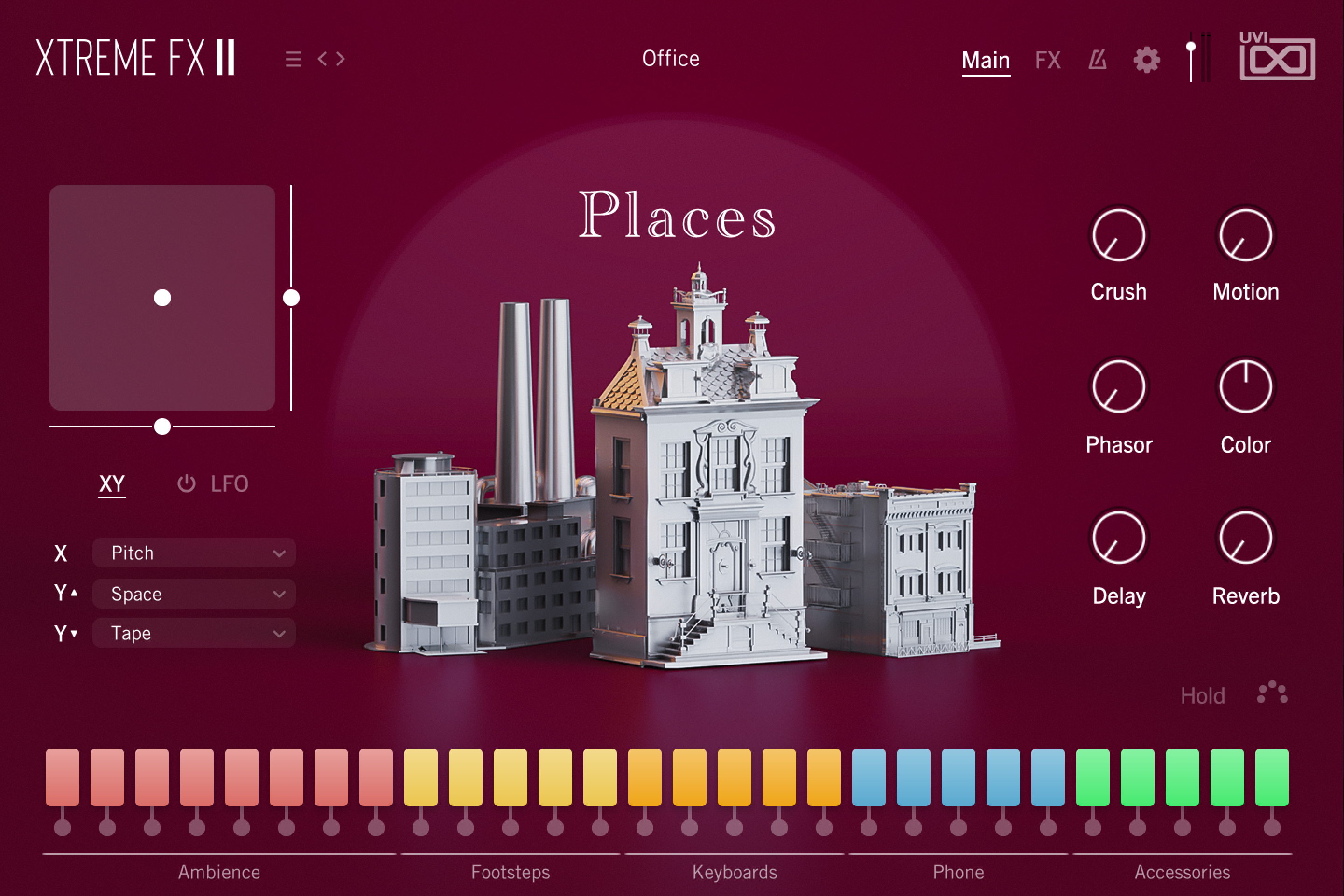The image size is (1344, 896).
Task: Trigger the first red Ambience pad
Action: [x=62, y=777]
